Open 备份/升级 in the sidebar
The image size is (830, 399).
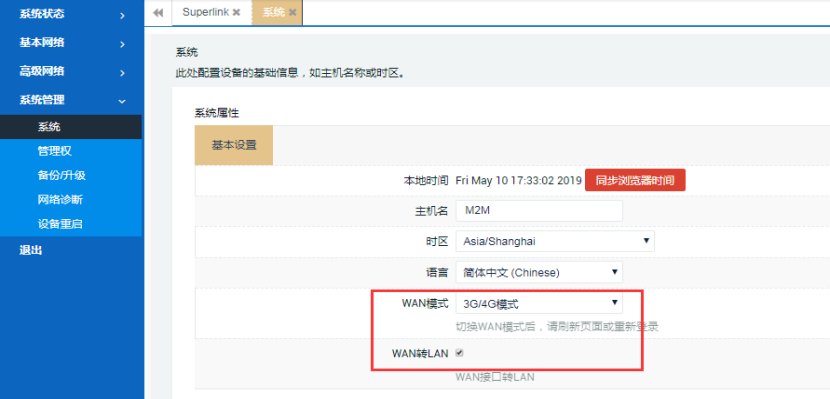61,176
